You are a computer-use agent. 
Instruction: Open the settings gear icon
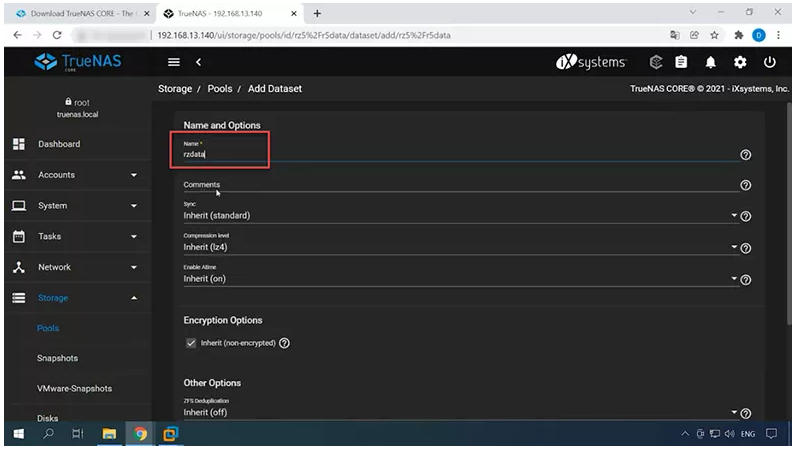[x=740, y=62]
